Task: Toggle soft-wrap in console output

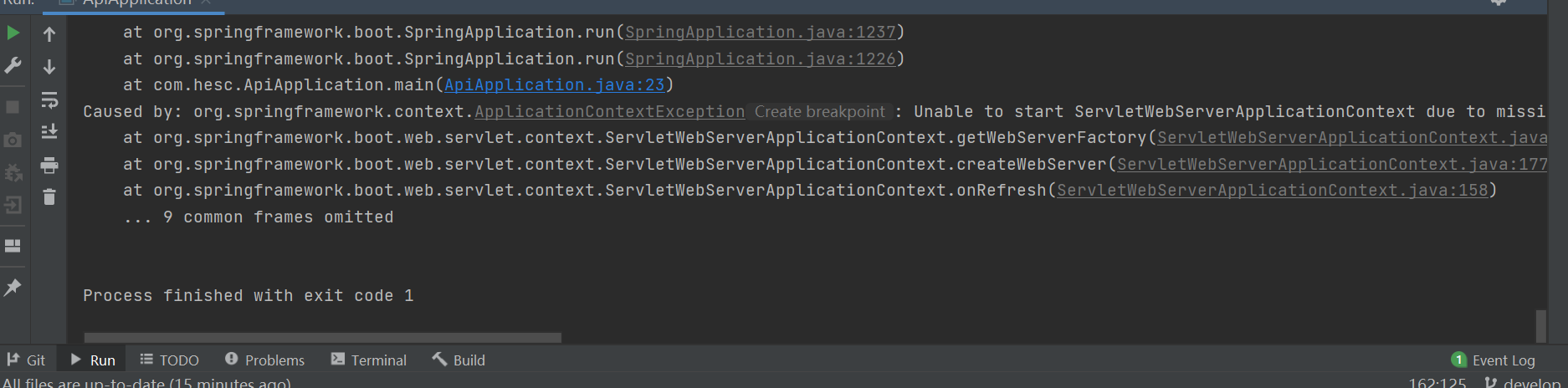Action: point(49,100)
